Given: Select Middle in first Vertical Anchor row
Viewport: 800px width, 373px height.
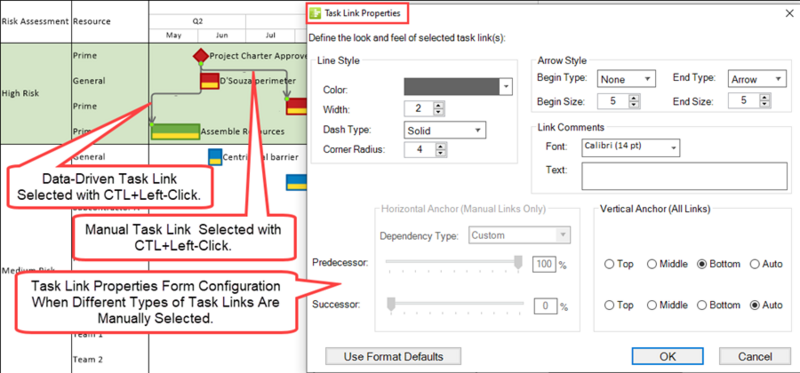Looking at the screenshot, I should 651,264.
